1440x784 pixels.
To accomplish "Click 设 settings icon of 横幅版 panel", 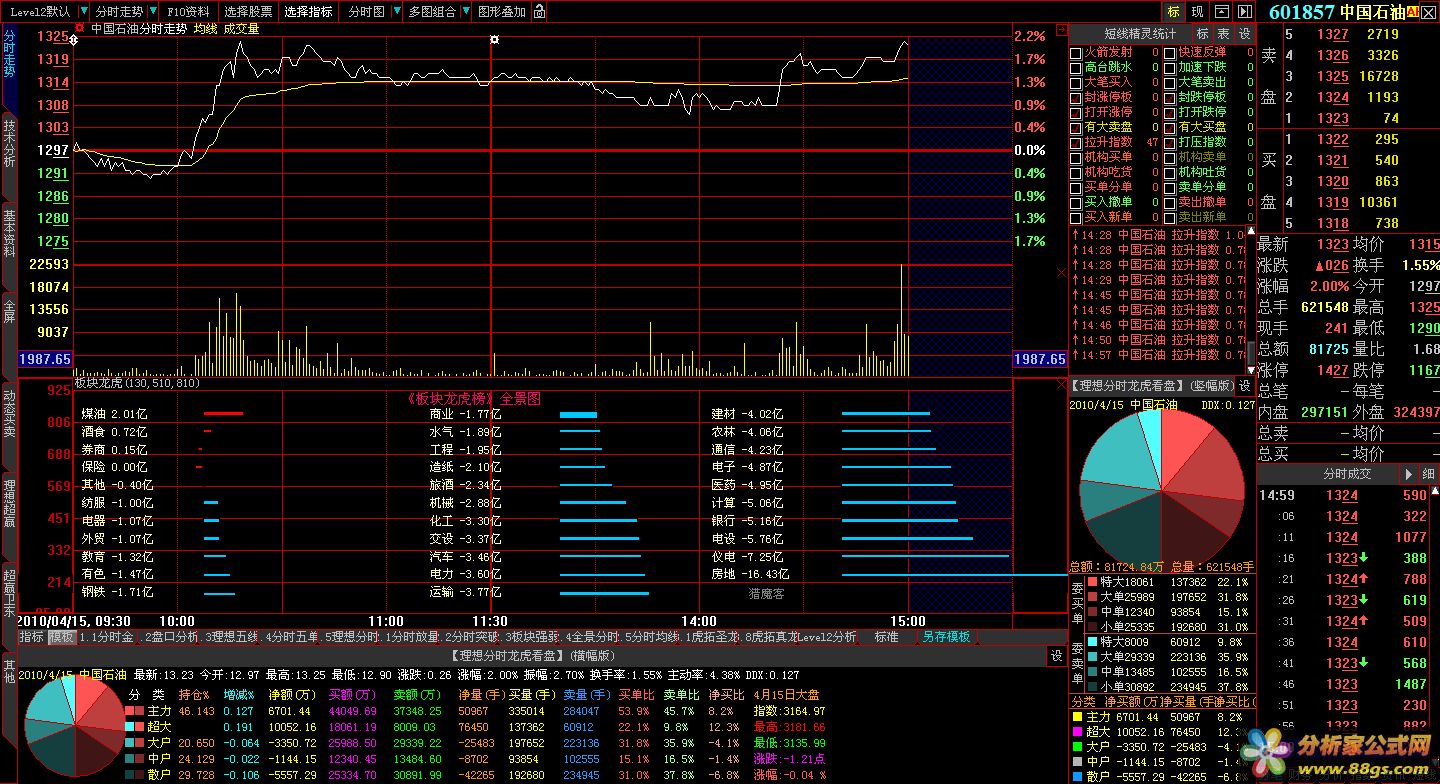I will click(x=1057, y=656).
